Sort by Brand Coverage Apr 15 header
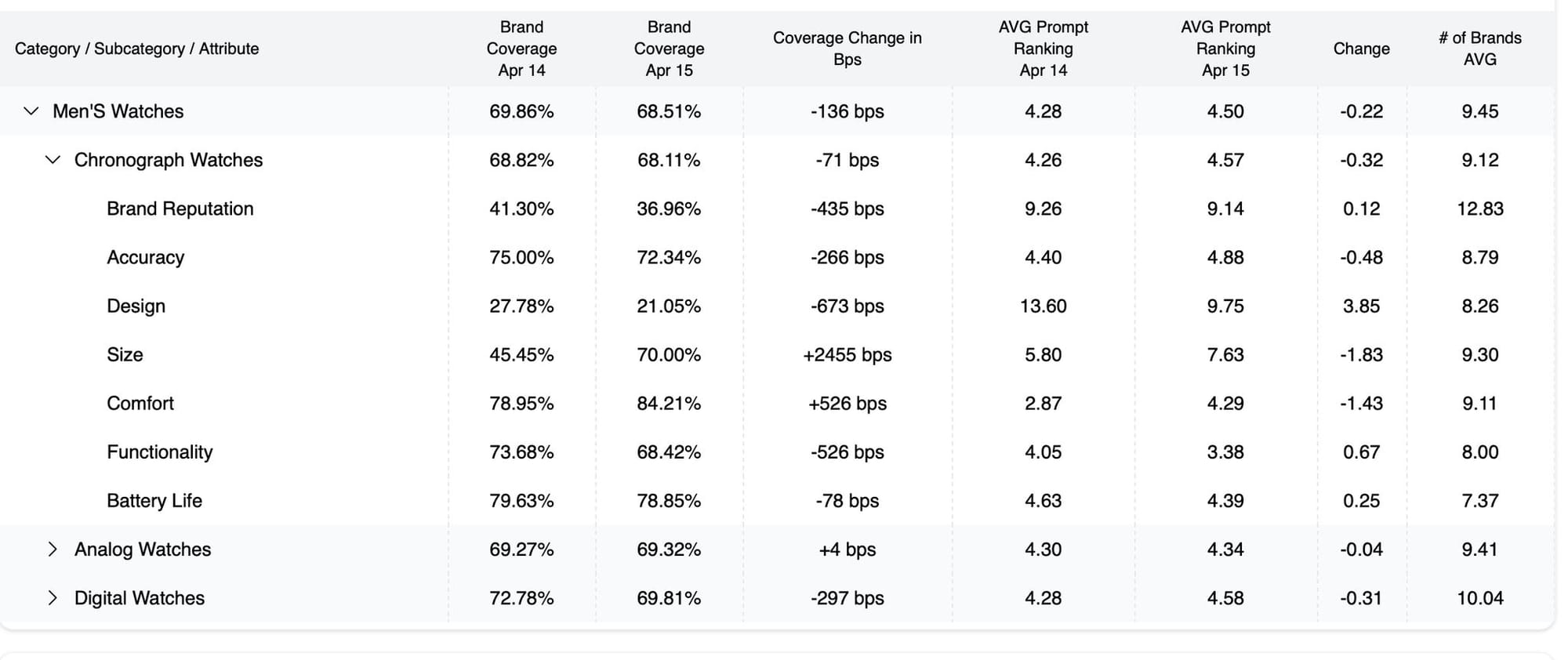This screenshot has height=660, width=1568. pos(669,49)
